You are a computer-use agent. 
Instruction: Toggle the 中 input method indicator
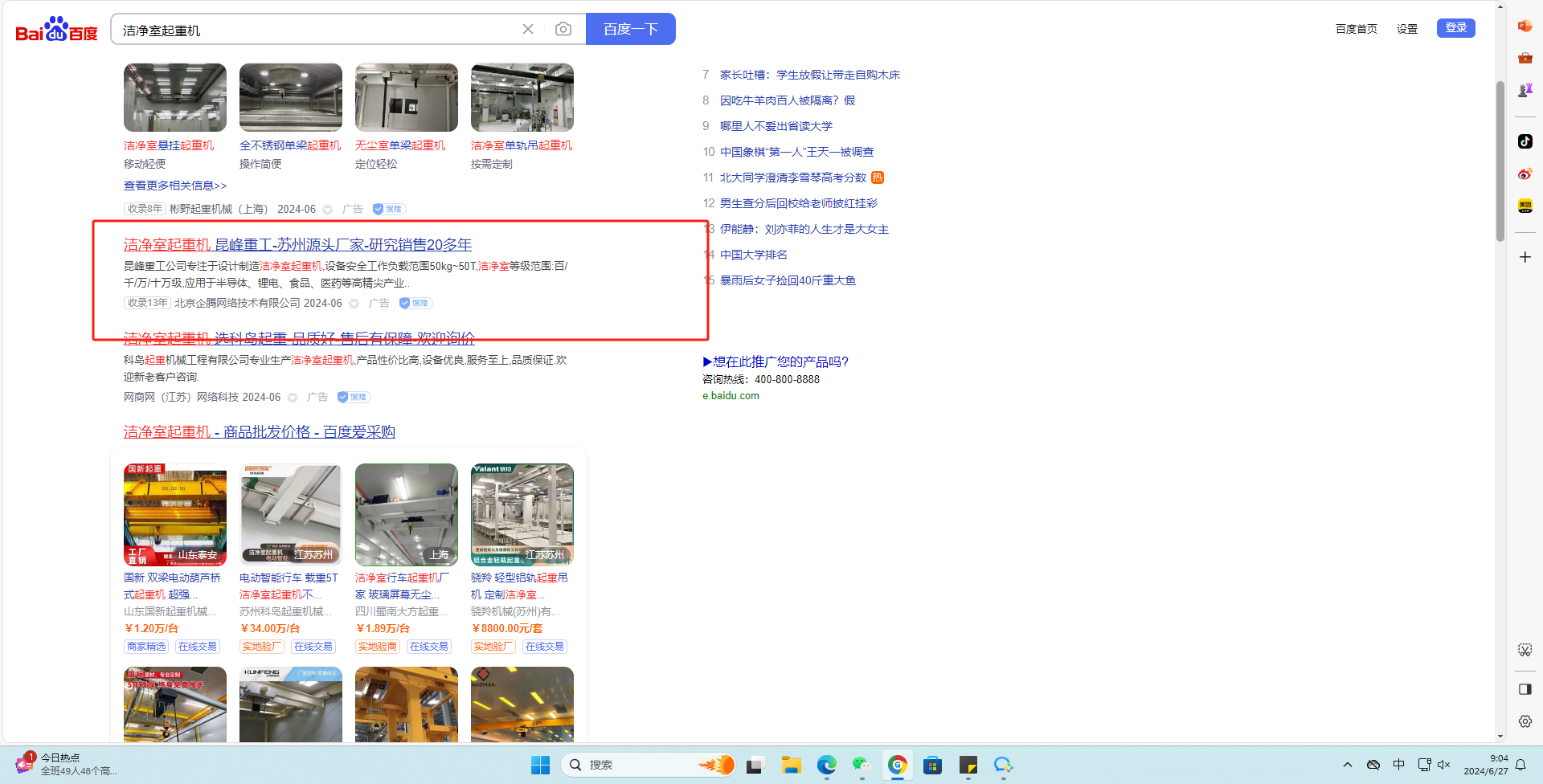pyautogui.click(x=1399, y=765)
